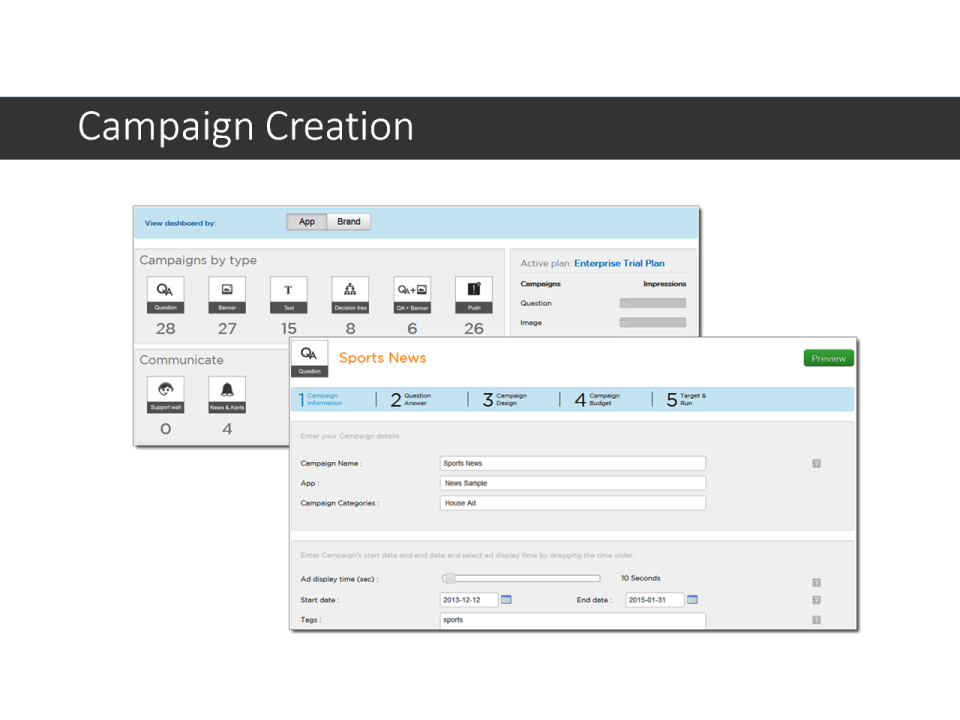The image size is (960, 720).
Task: Open the Start date calendar picker
Action: pos(506,599)
